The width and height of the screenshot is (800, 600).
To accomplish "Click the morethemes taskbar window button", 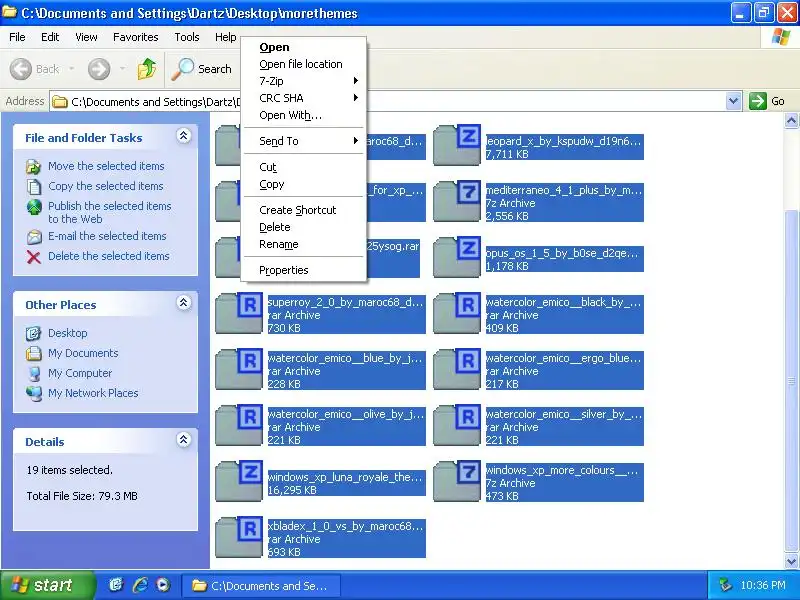I will tap(261, 586).
